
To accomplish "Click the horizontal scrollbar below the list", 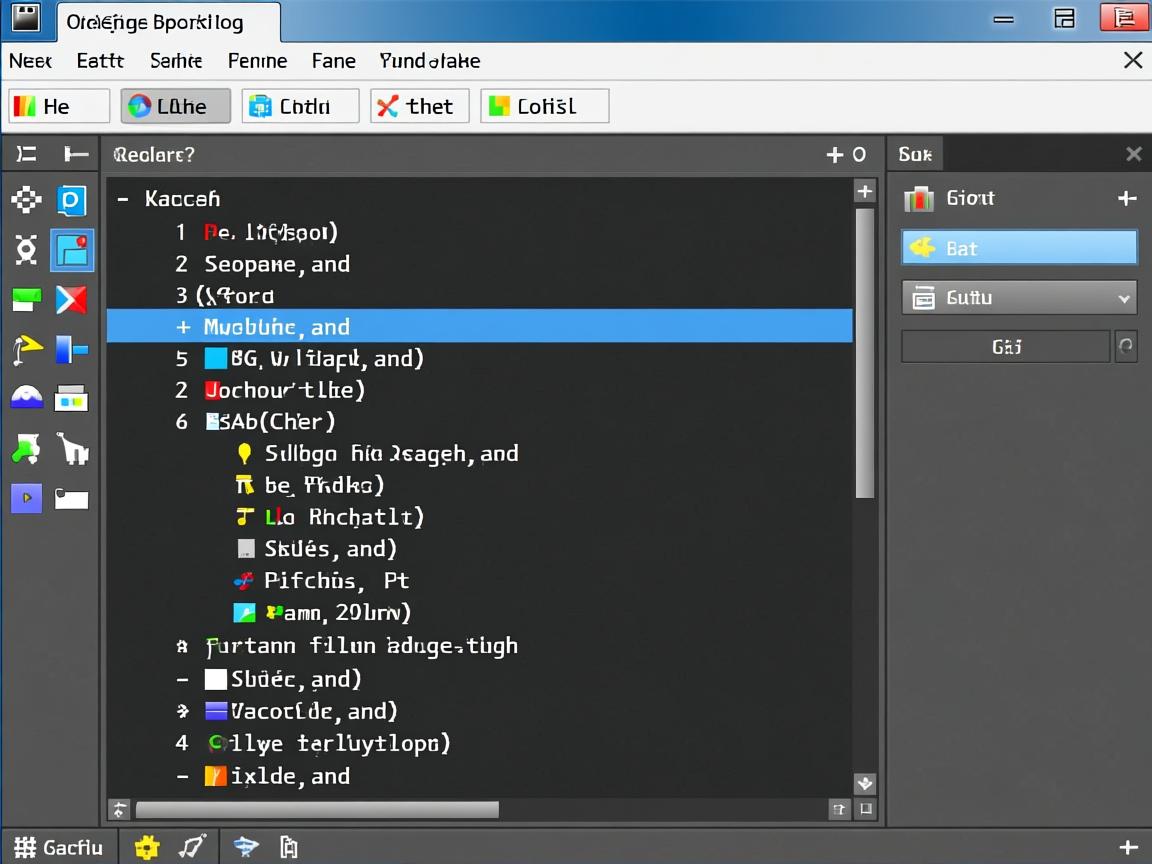I will coord(317,809).
